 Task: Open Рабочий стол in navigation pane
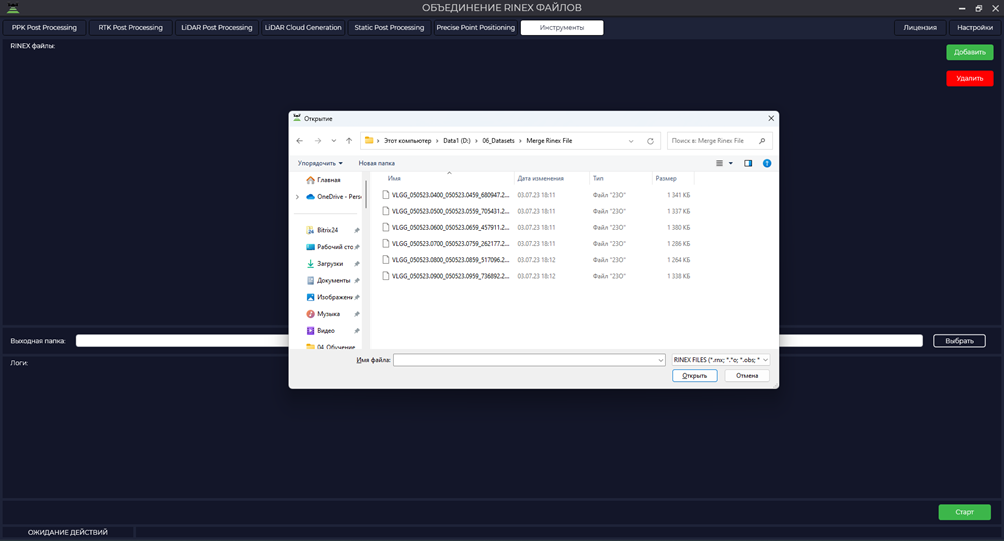click(329, 246)
